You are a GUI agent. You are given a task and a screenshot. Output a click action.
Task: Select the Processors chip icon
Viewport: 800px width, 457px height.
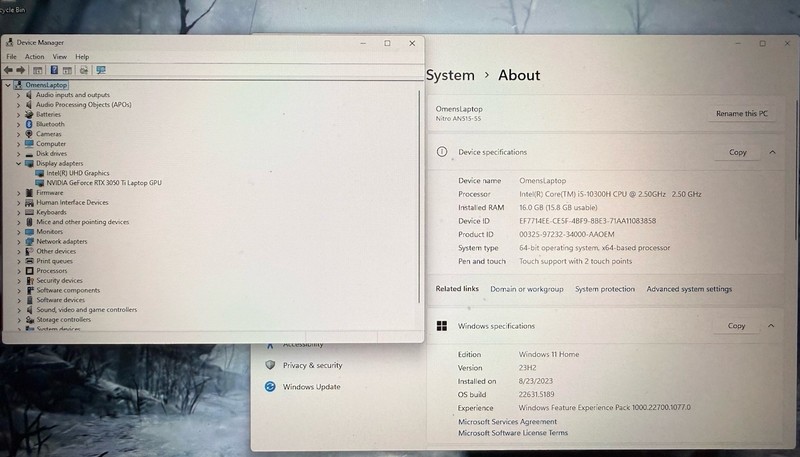tap(29, 271)
